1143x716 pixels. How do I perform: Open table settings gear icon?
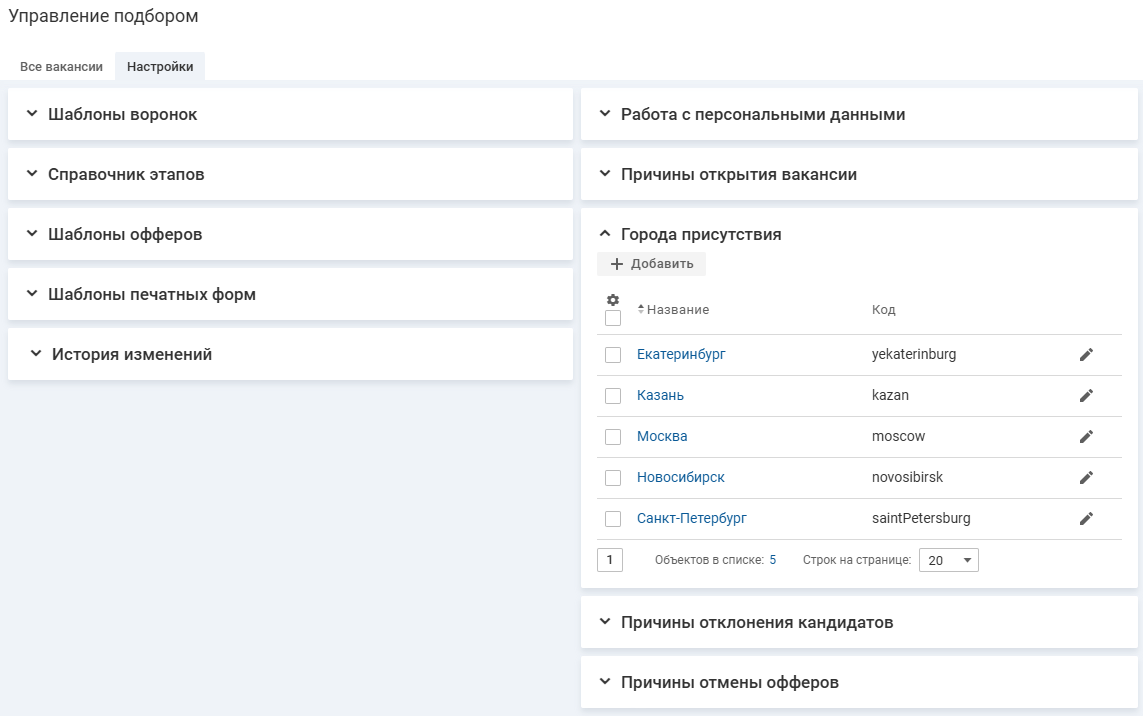613,300
